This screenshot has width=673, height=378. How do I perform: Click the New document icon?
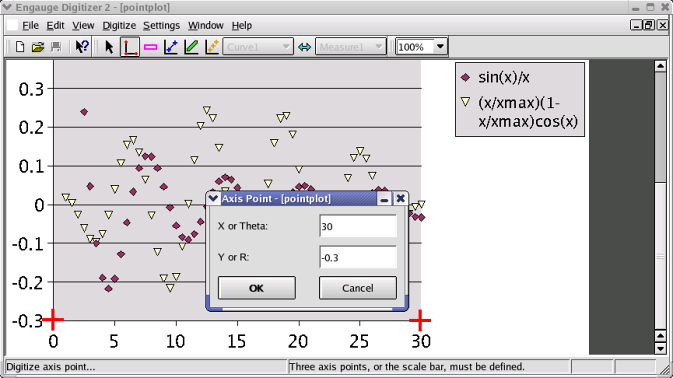20,47
